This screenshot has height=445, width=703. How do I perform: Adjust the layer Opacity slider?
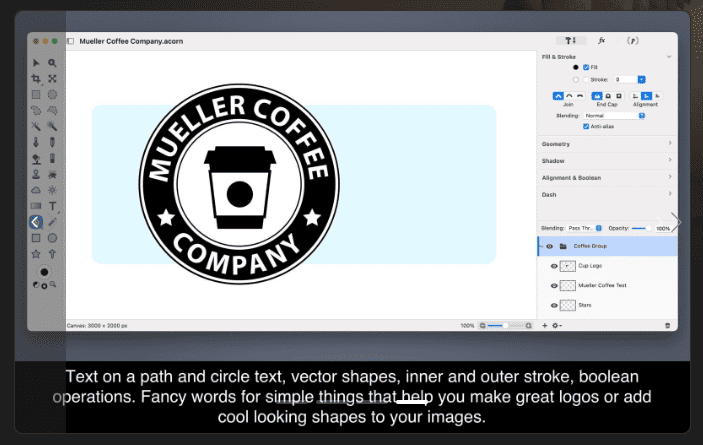point(641,228)
